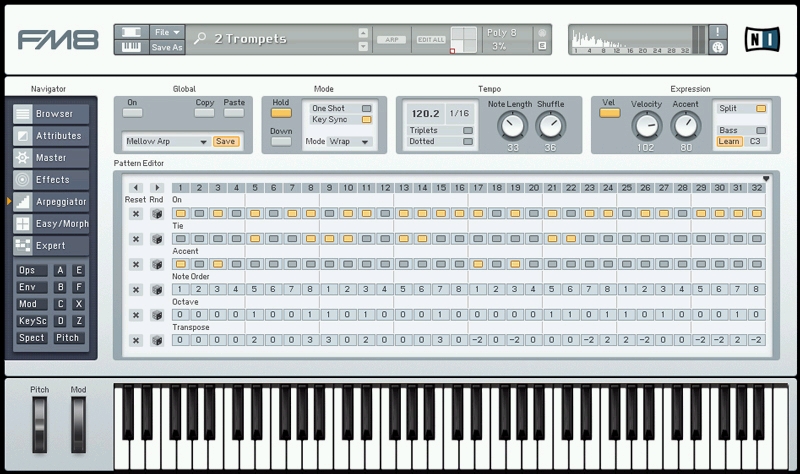Open the Env expert tab
The width and height of the screenshot is (800, 474).
click(x=31, y=287)
